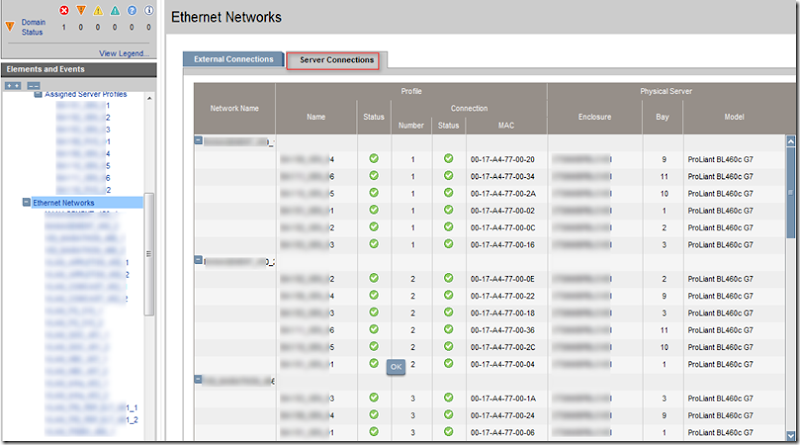Collapse the Assigned Server Profiles node
800x445 pixels.
[38, 94]
